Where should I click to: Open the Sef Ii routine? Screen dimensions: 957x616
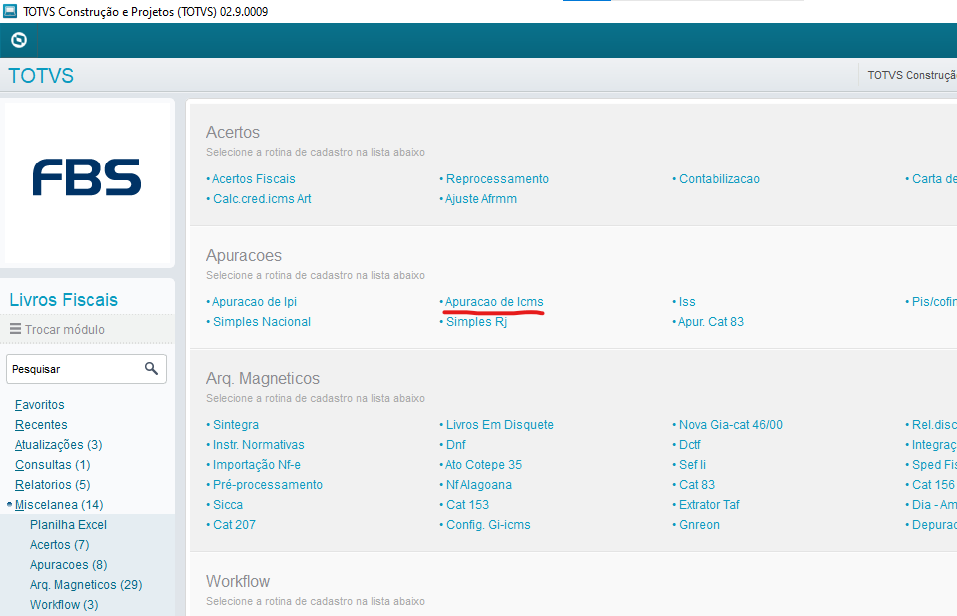click(x=693, y=465)
